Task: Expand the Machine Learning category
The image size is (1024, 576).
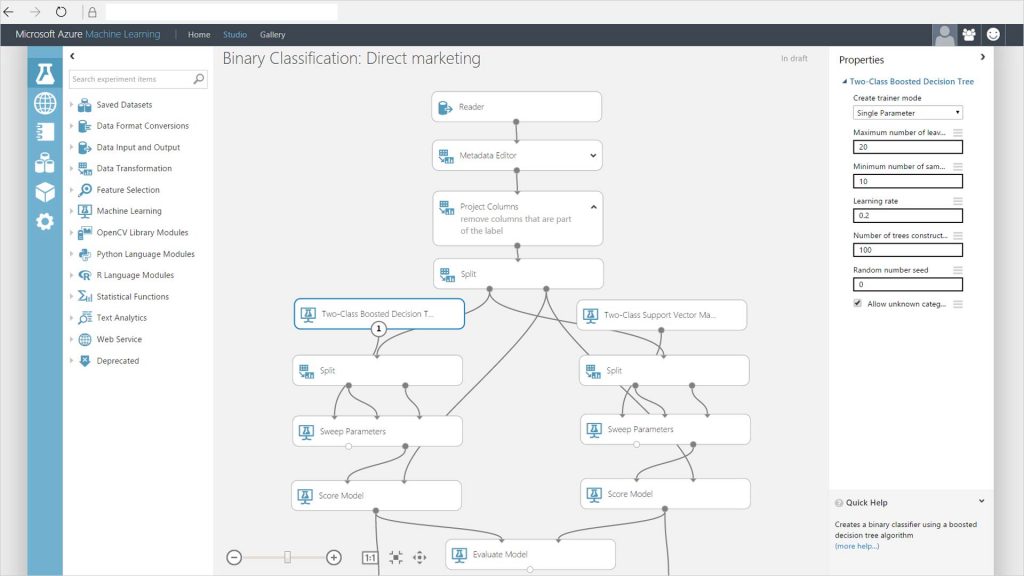Action: click(x=70, y=211)
